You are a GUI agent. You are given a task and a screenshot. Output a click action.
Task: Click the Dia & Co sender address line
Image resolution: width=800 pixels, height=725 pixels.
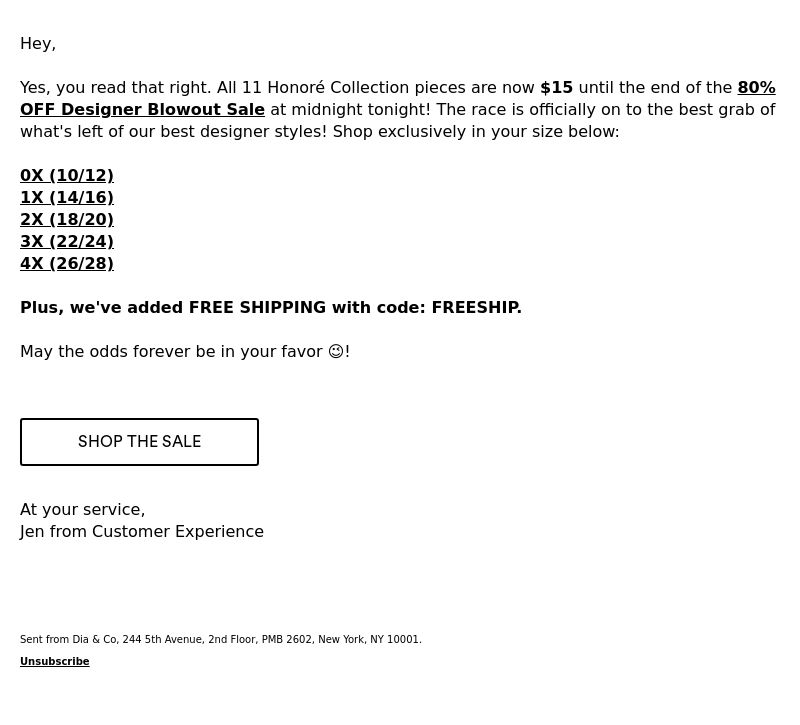pyautogui.click(x=221, y=639)
